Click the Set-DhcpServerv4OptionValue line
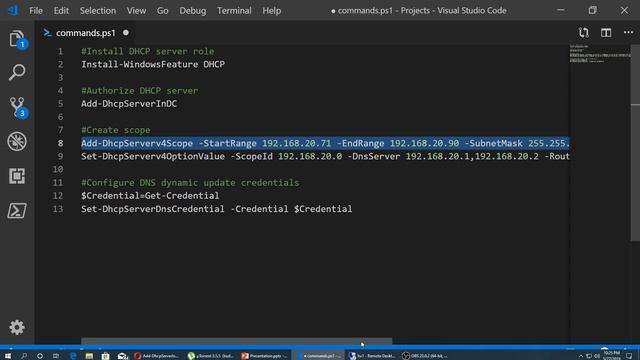This screenshot has width=640, height=360. click(x=325, y=156)
